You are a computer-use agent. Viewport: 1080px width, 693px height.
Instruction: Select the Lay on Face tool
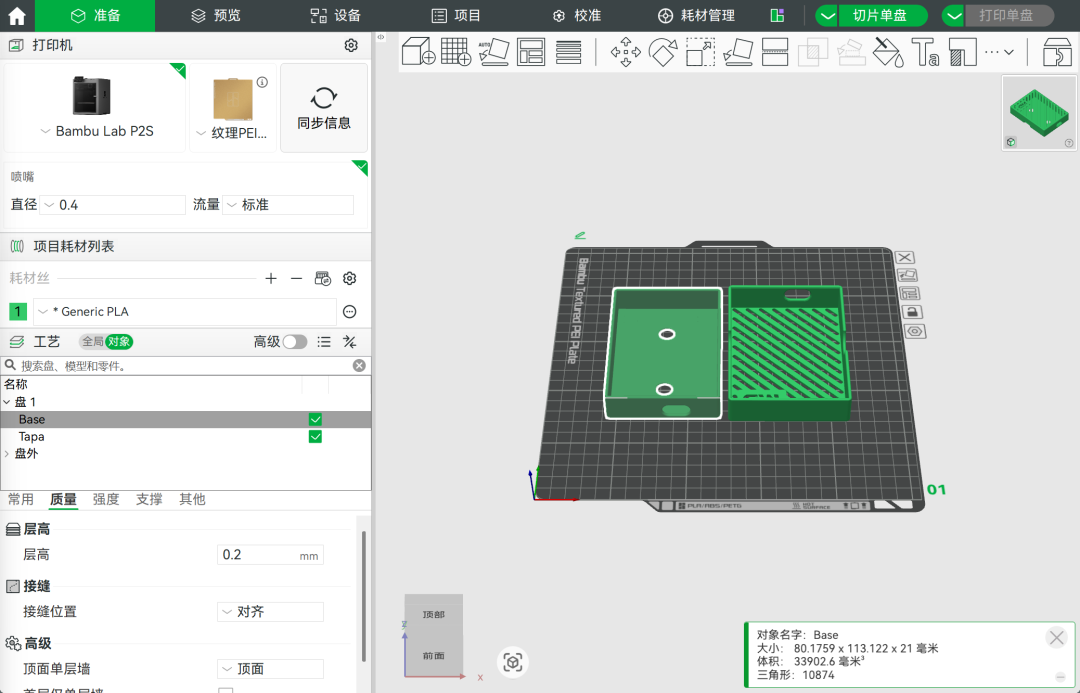[x=738, y=52]
